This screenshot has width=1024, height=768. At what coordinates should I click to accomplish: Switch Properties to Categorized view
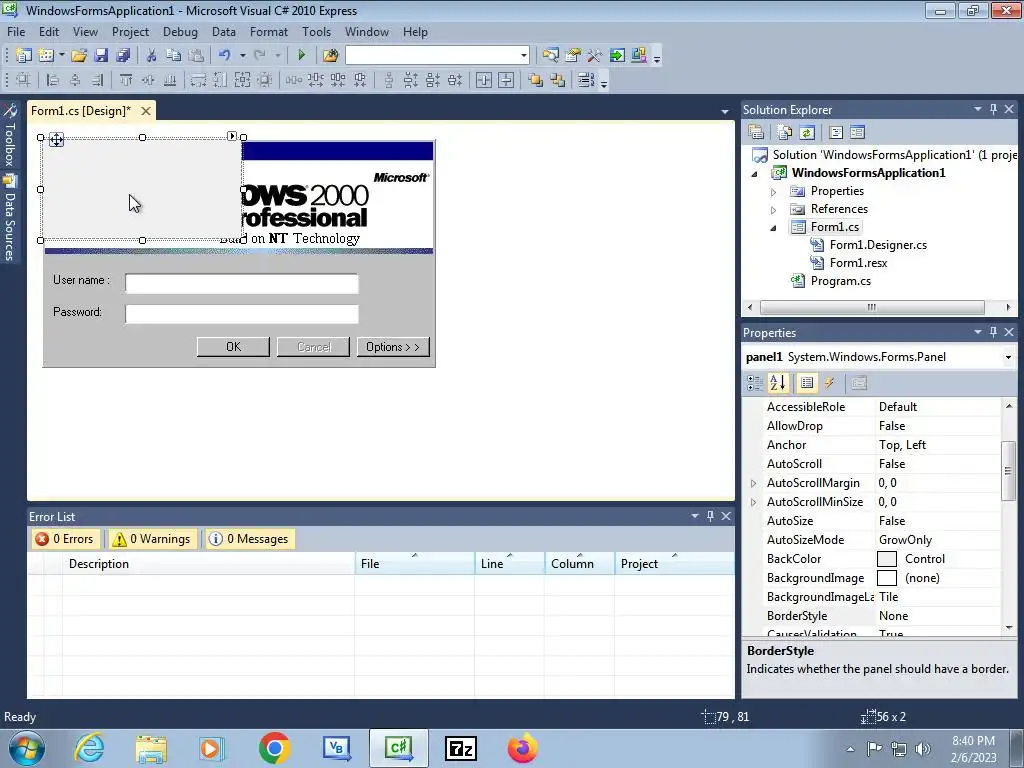(754, 383)
